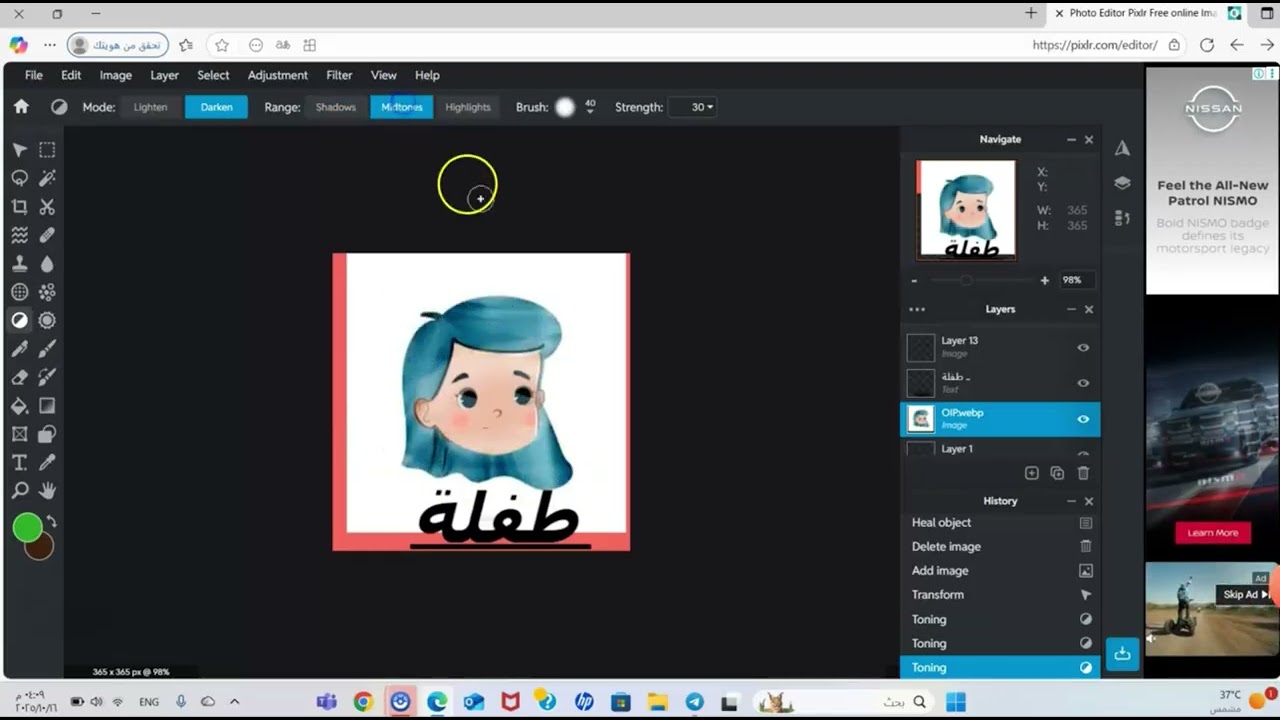Select the eyedropper Picker tool
Screen dimensions: 1280x720
47,463
